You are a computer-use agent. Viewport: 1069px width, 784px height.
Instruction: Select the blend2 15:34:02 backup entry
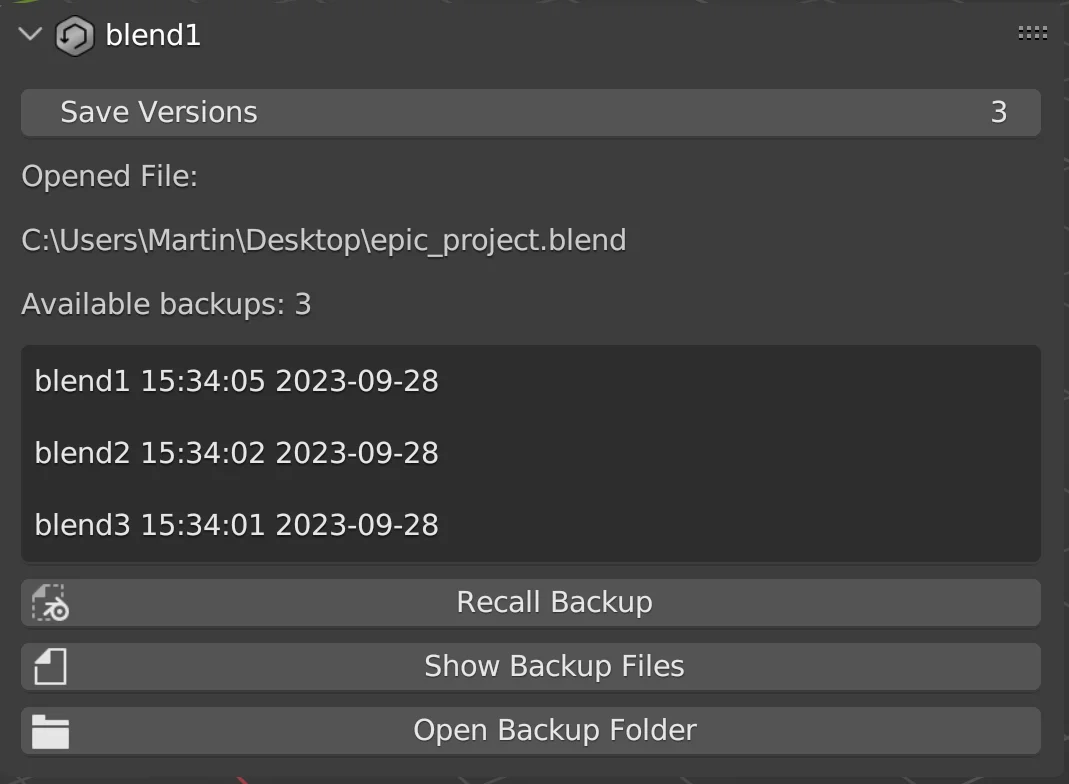237,453
